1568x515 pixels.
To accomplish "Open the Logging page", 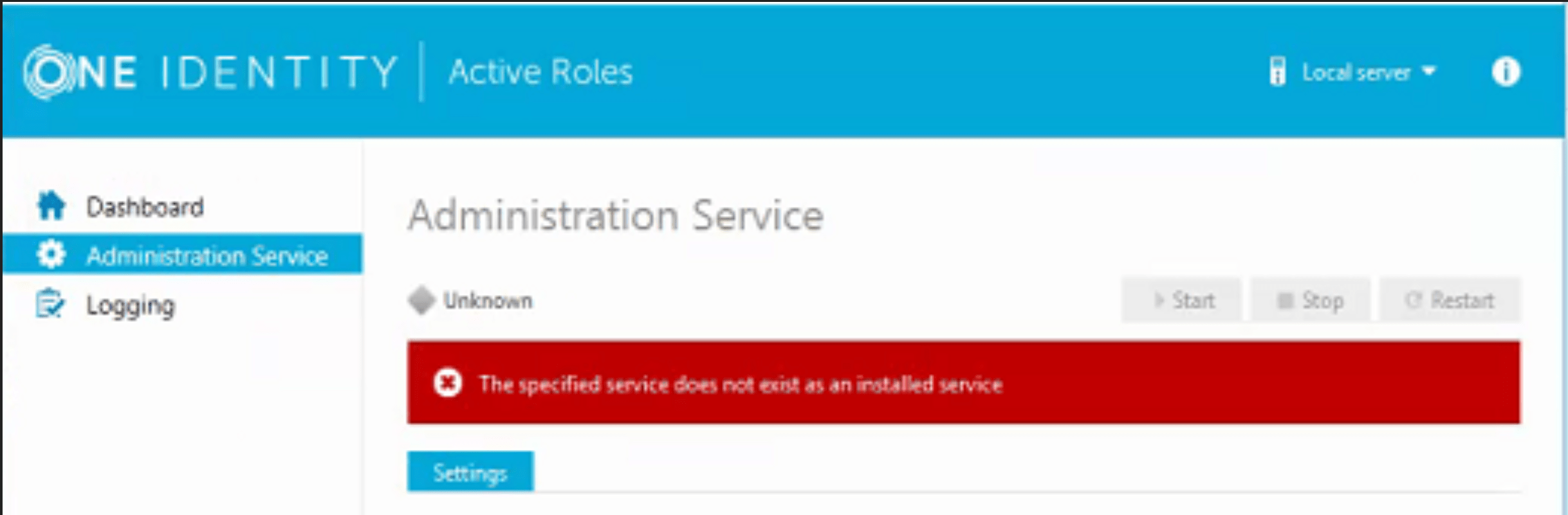I will point(131,303).
